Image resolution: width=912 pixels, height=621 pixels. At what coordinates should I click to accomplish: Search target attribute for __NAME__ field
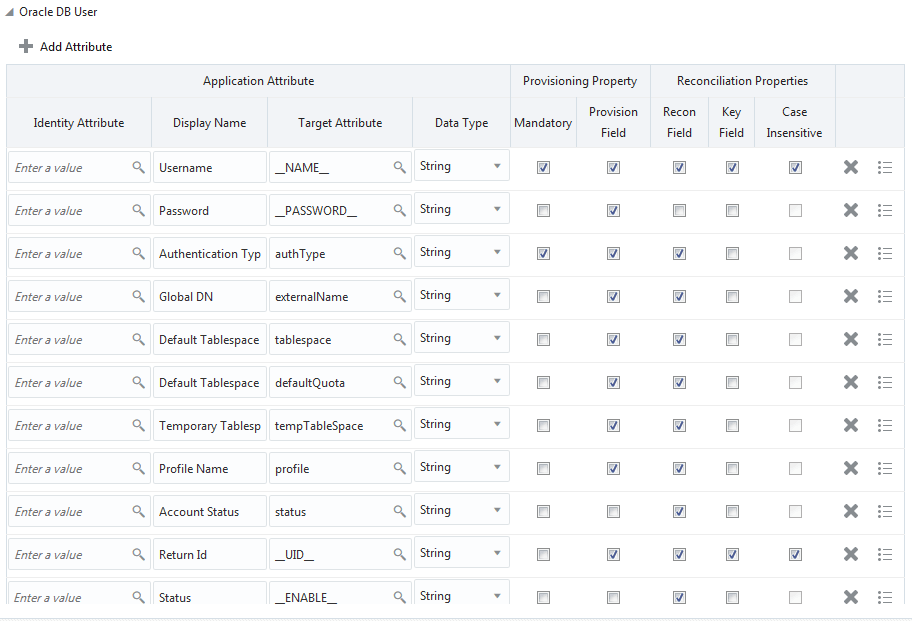coord(399,167)
